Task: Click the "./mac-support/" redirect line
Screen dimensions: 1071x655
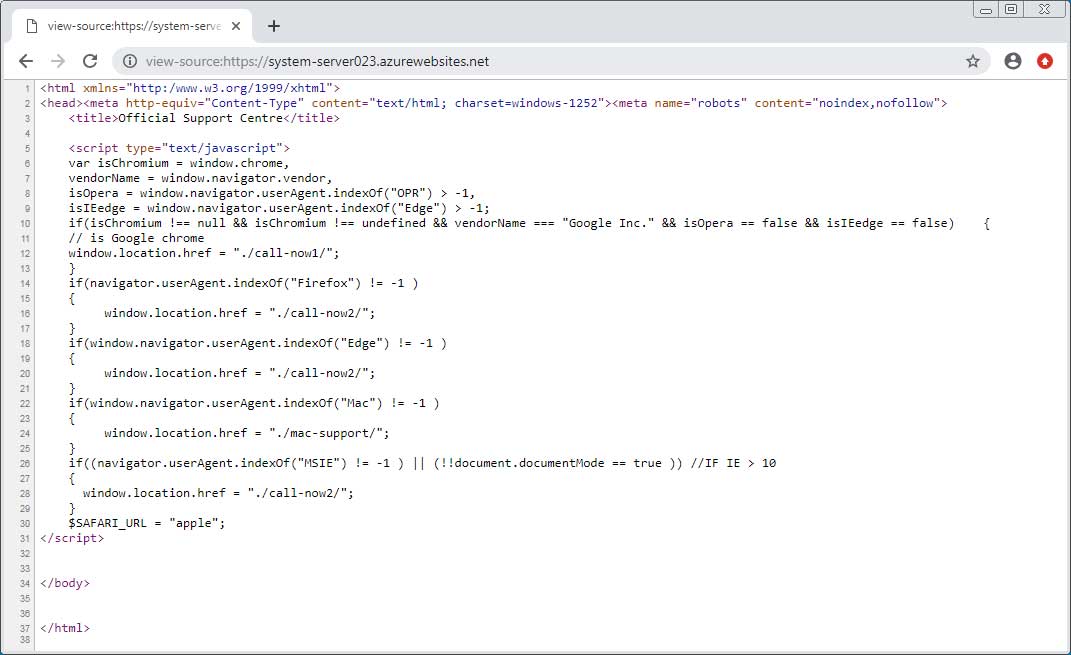Action: pos(247,434)
